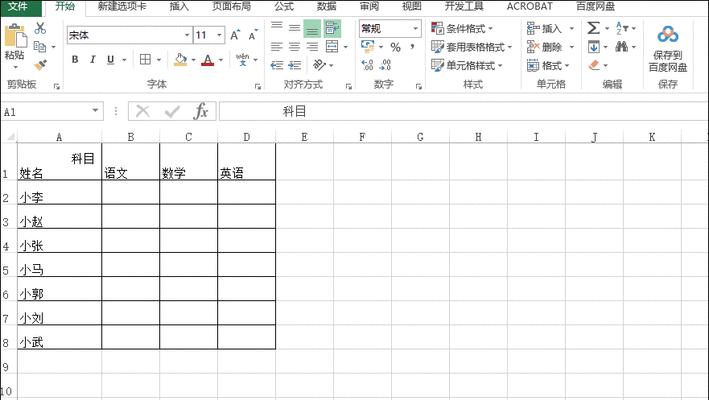The image size is (709, 400).
Task: Increase indent in alignment group
Action: 294,66
